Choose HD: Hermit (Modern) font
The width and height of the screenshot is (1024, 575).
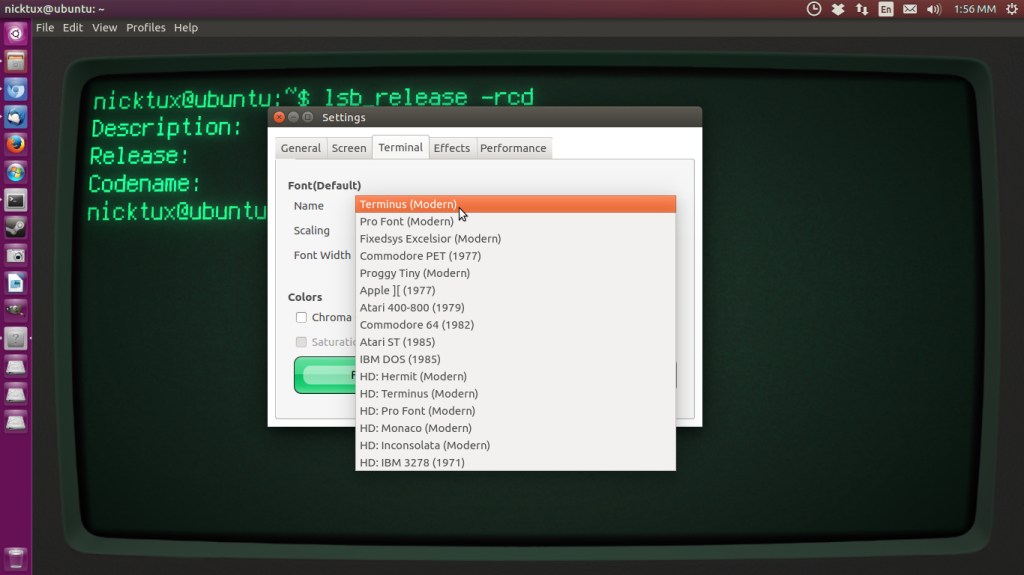click(x=515, y=376)
